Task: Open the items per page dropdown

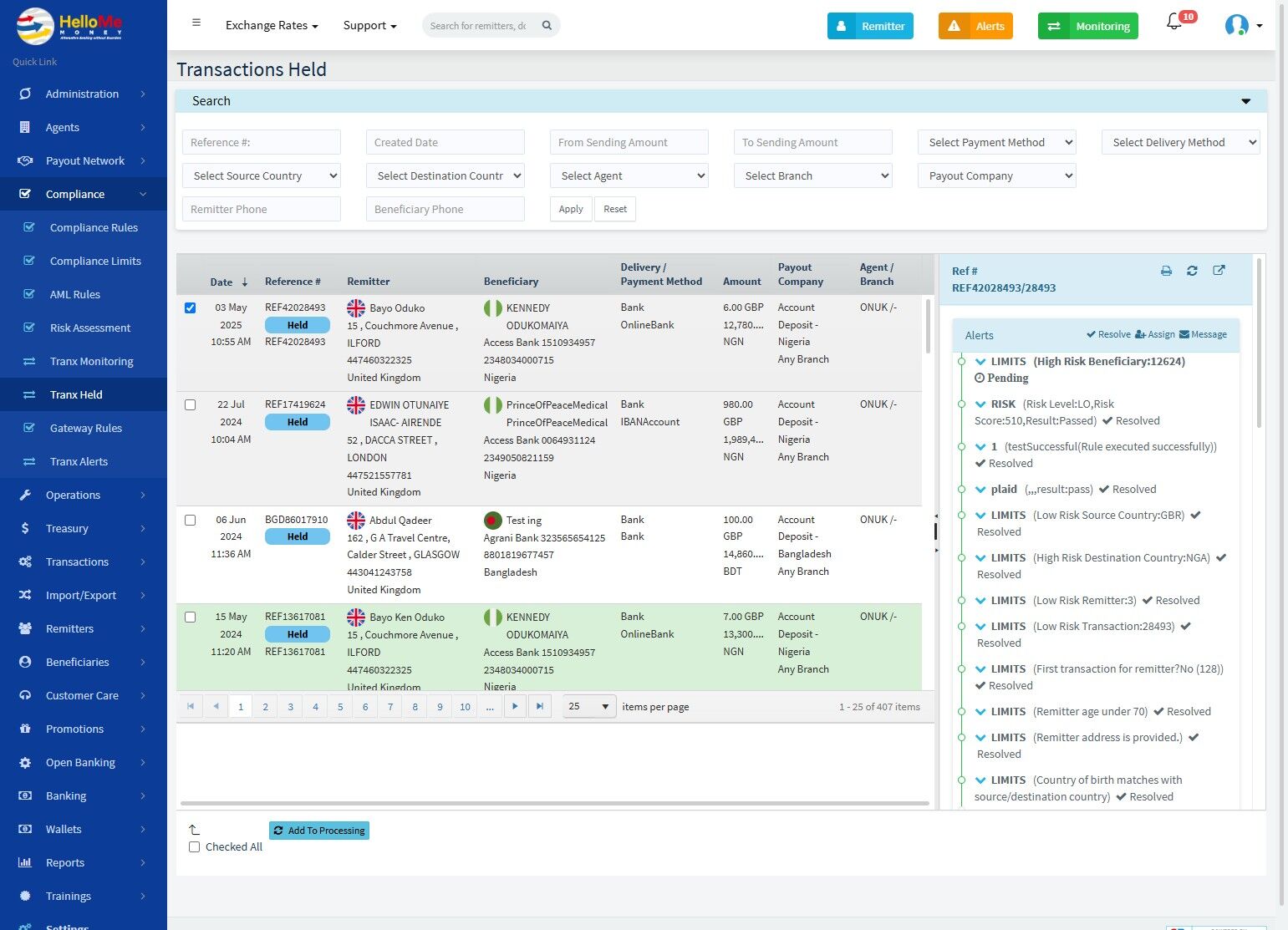Action: coord(589,707)
